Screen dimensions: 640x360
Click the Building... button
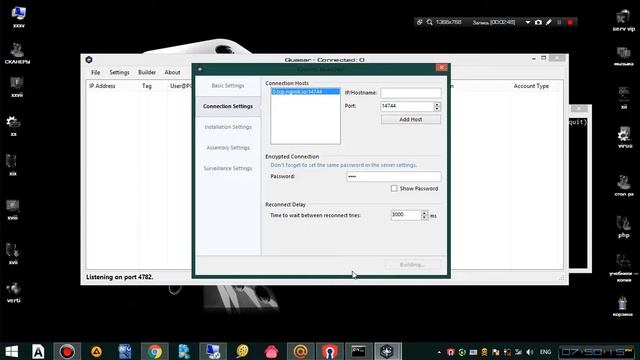click(x=412, y=265)
